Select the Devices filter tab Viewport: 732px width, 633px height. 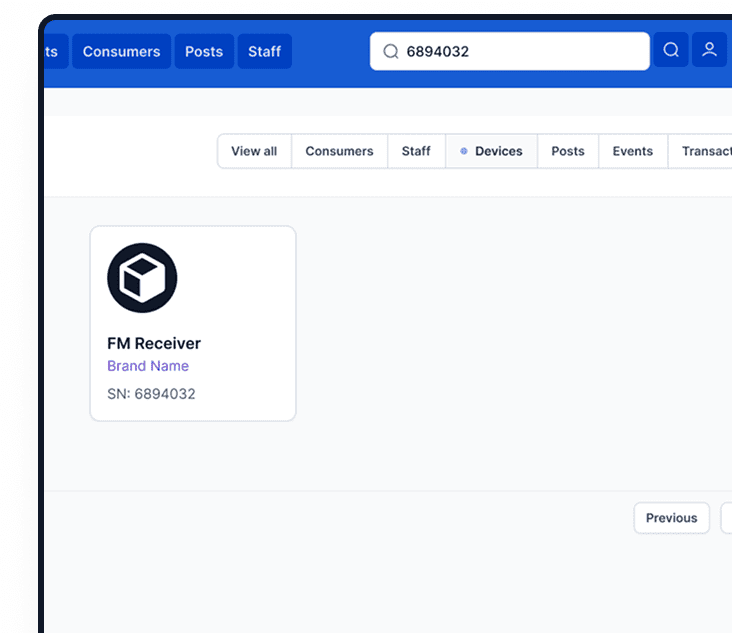click(491, 151)
